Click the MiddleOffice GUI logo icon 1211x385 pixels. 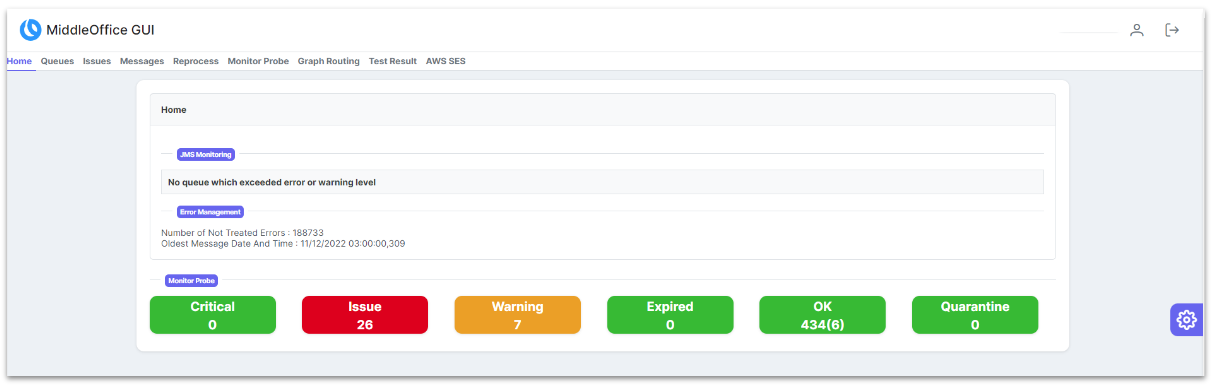pos(31,30)
